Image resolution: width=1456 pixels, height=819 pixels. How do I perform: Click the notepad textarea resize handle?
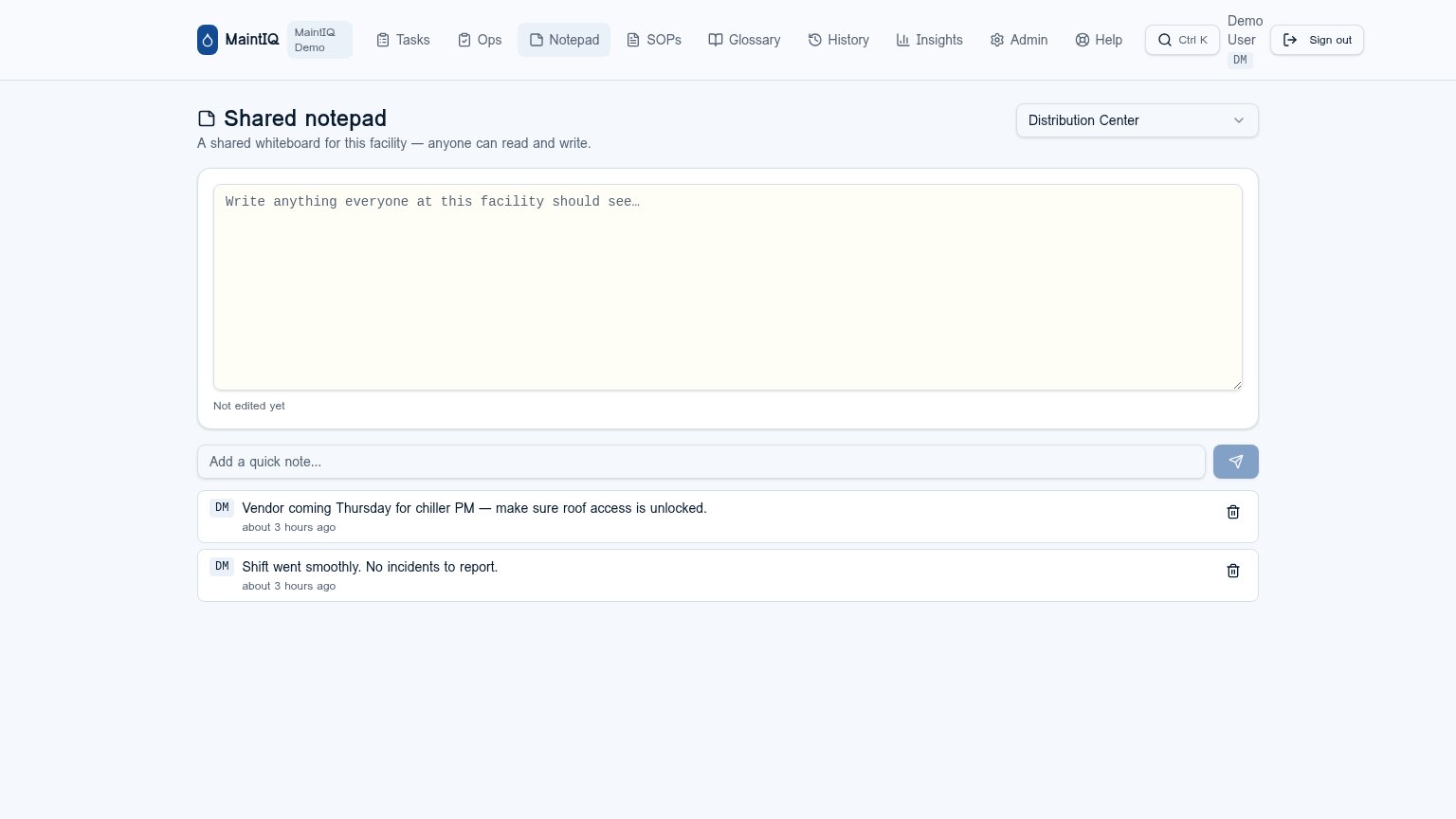pos(1236,384)
